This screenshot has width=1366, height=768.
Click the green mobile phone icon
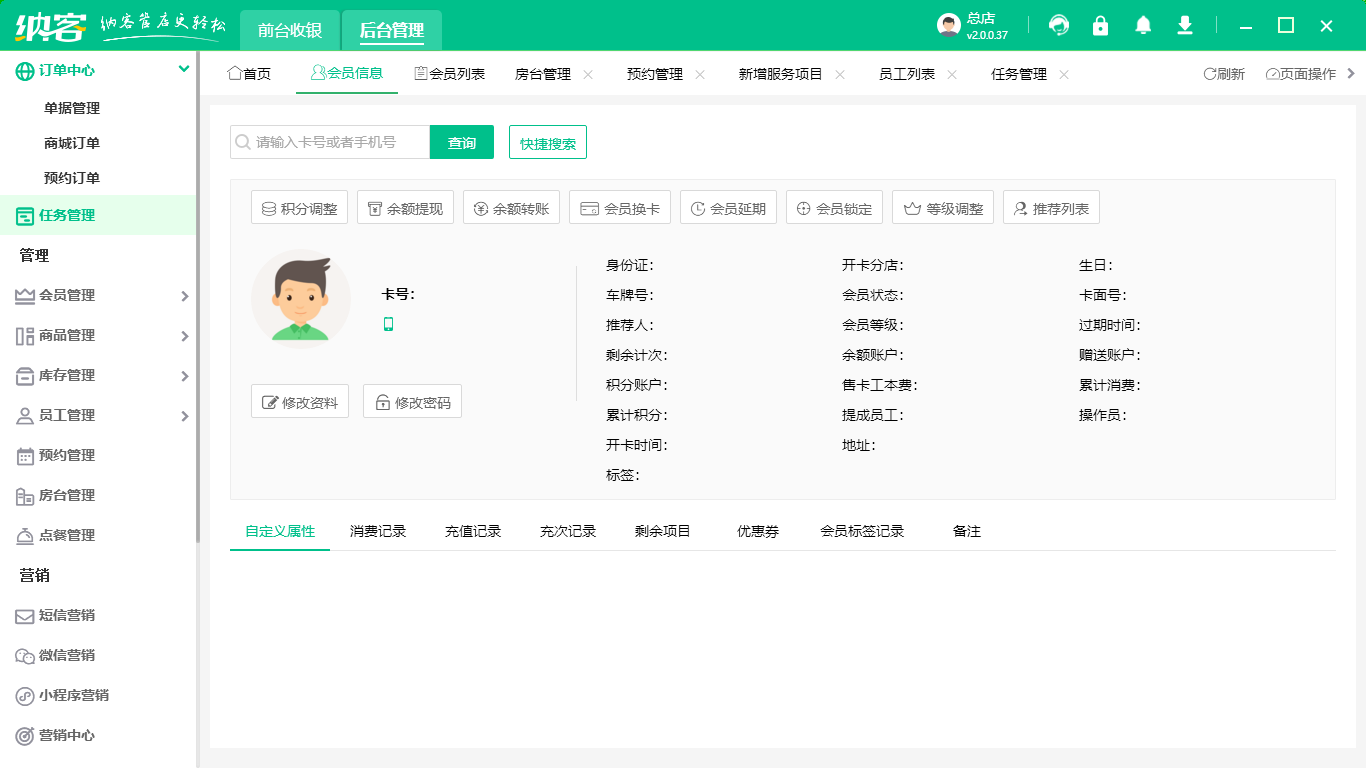coord(389,324)
